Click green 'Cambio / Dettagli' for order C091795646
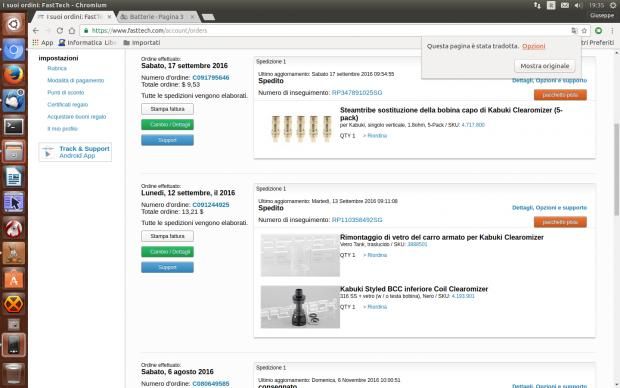This screenshot has height=388, width=620. [x=167, y=125]
